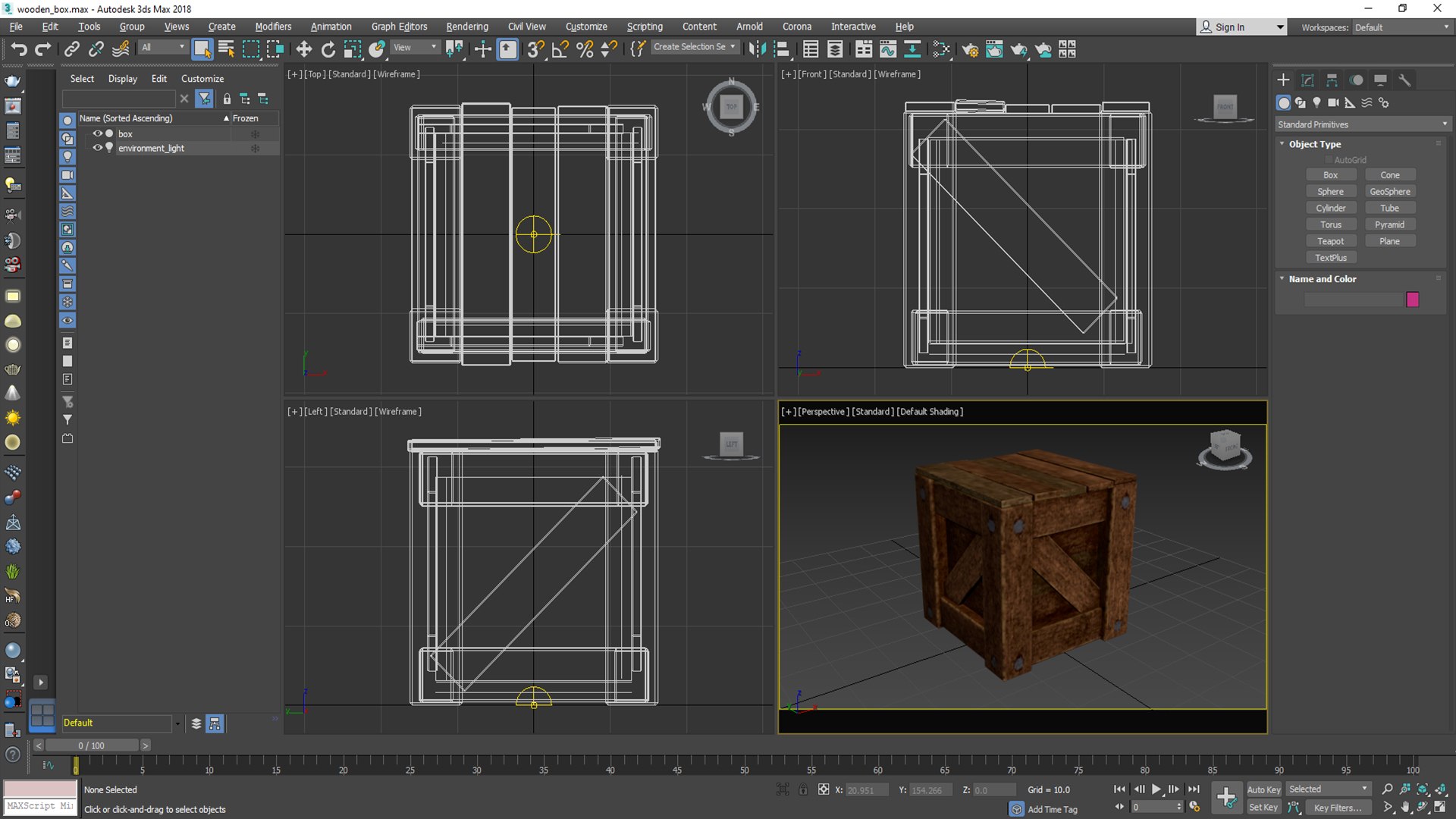Open the selection filter All dropdown
Viewport: 1456px width, 819px height.
(163, 47)
